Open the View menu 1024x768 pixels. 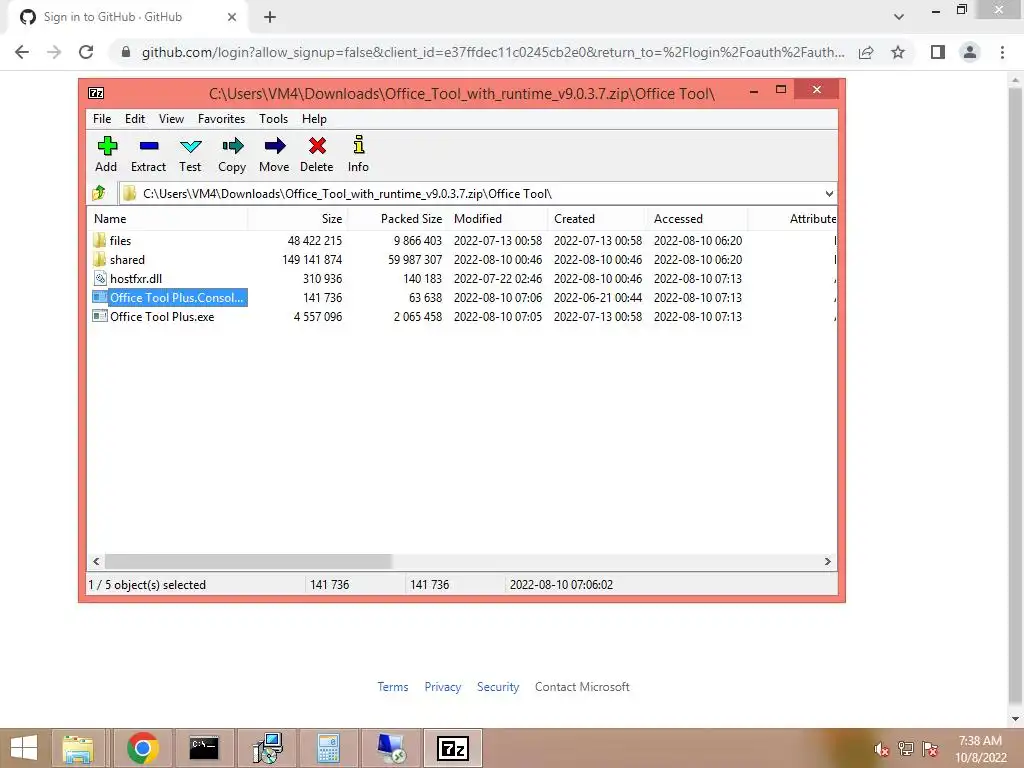pyautogui.click(x=171, y=119)
